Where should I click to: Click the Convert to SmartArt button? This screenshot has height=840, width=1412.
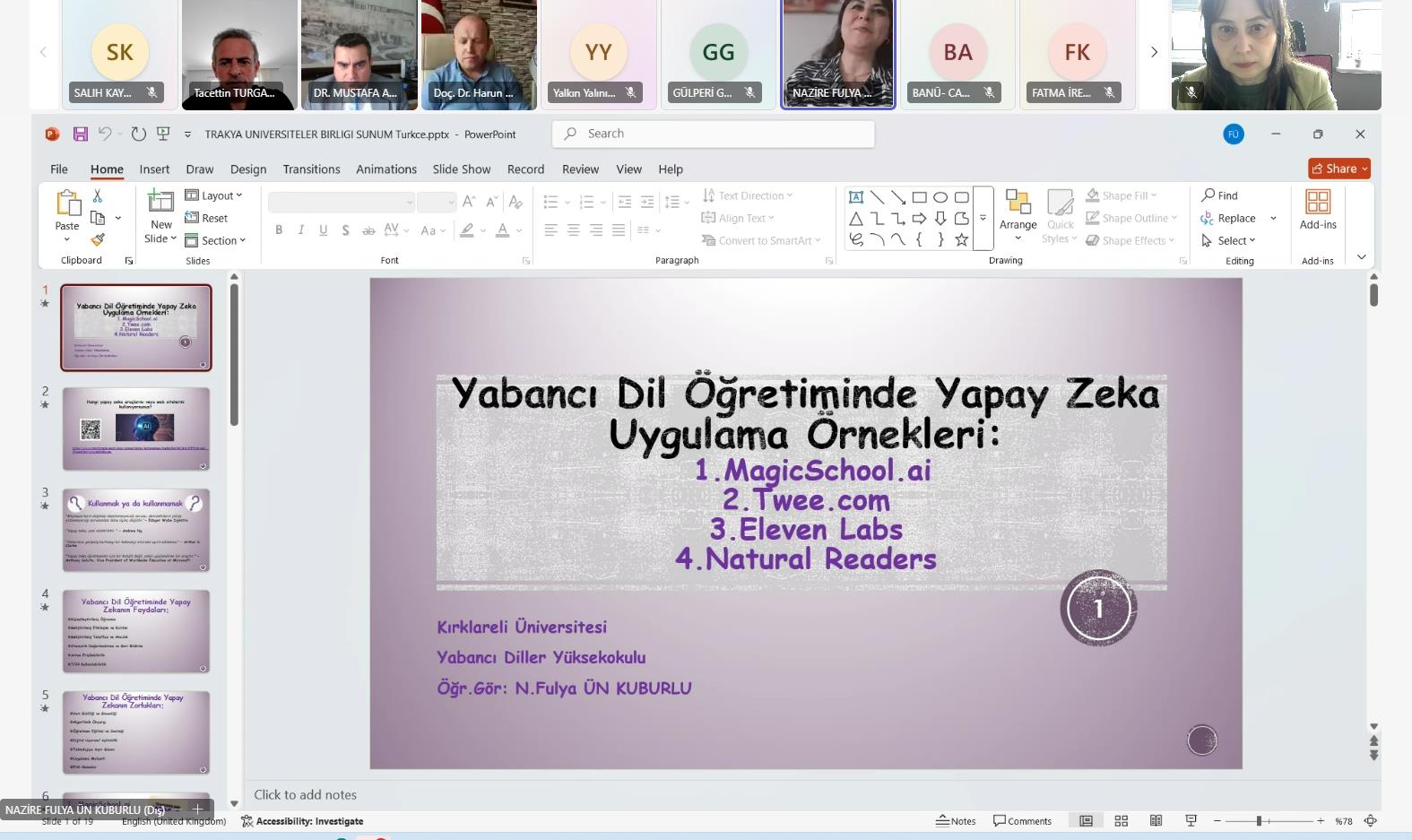tap(760, 240)
